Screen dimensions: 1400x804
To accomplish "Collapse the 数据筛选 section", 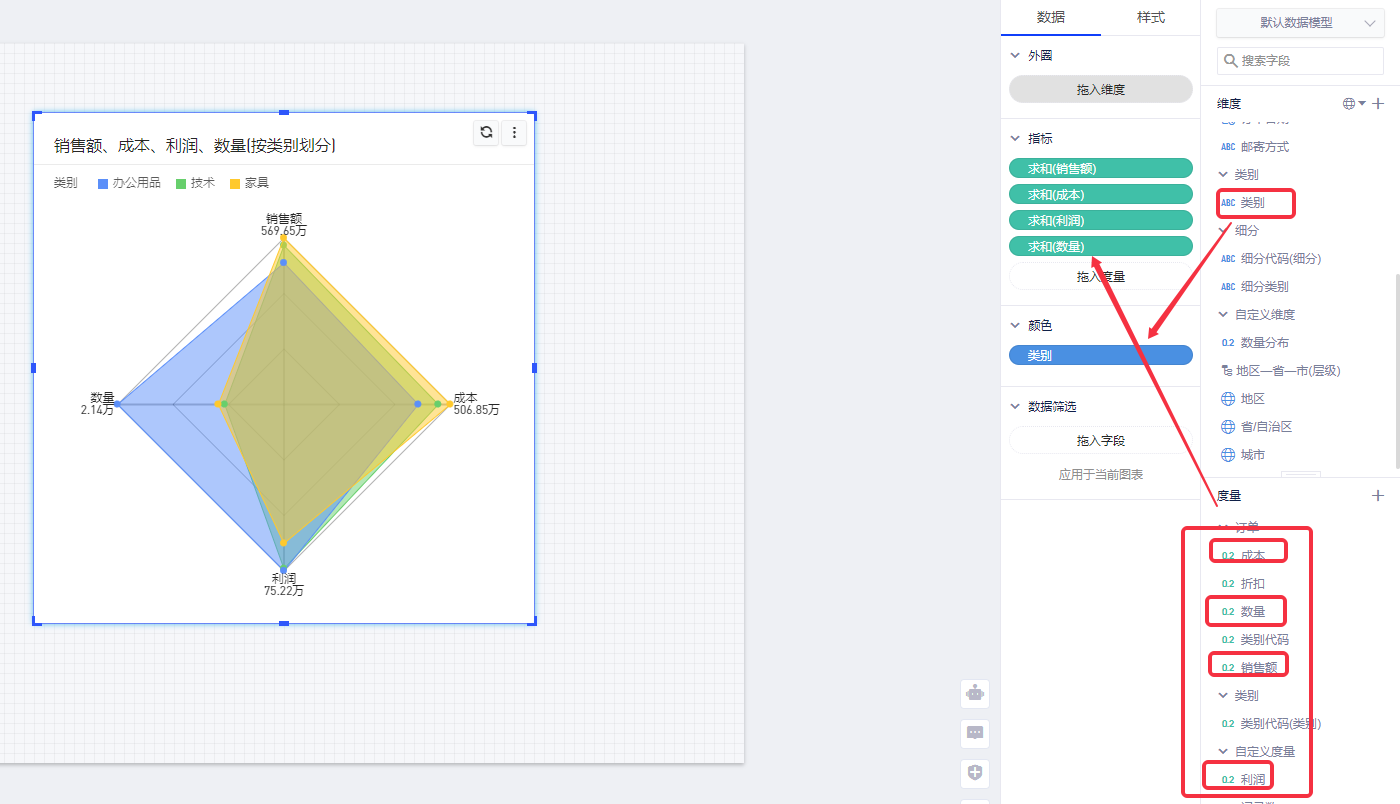I will pyautogui.click(x=1016, y=407).
